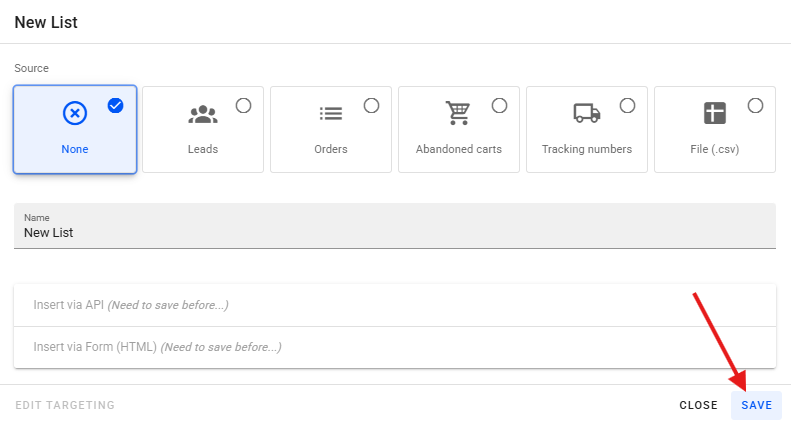
Task: Click the Abandoned carts shopping cart icon
Action: click(x=458, y=114)
